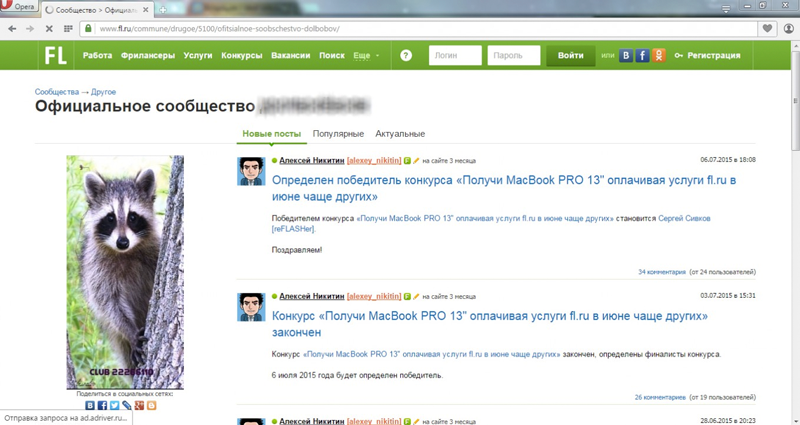Open the 34 комментария link
Image resolution: width=800 pixels, height=425 pixels.
coord(661,272)
